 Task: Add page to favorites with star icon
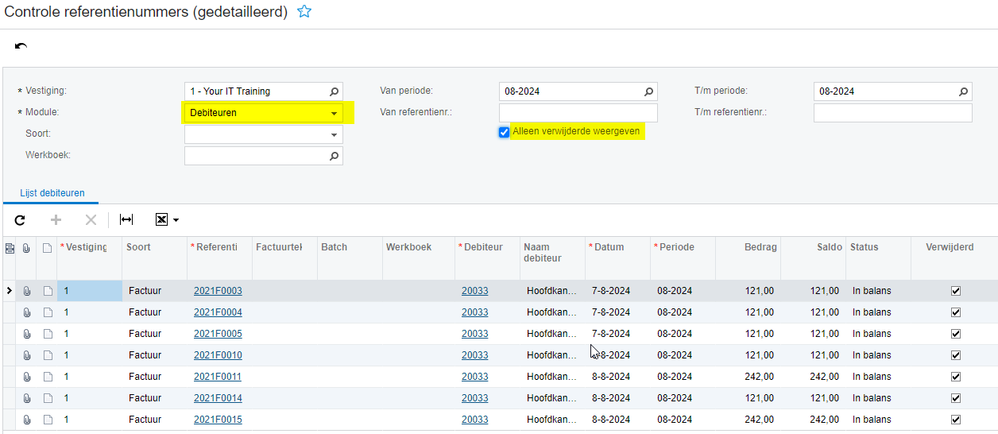pyautogui.click(x=305, y=11)
